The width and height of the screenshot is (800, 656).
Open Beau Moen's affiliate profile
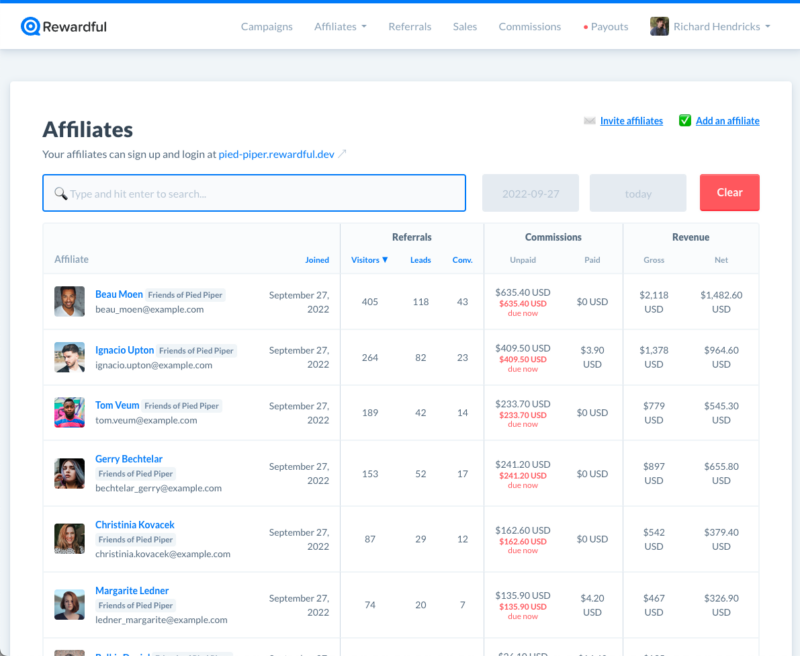tap(119, 294)
